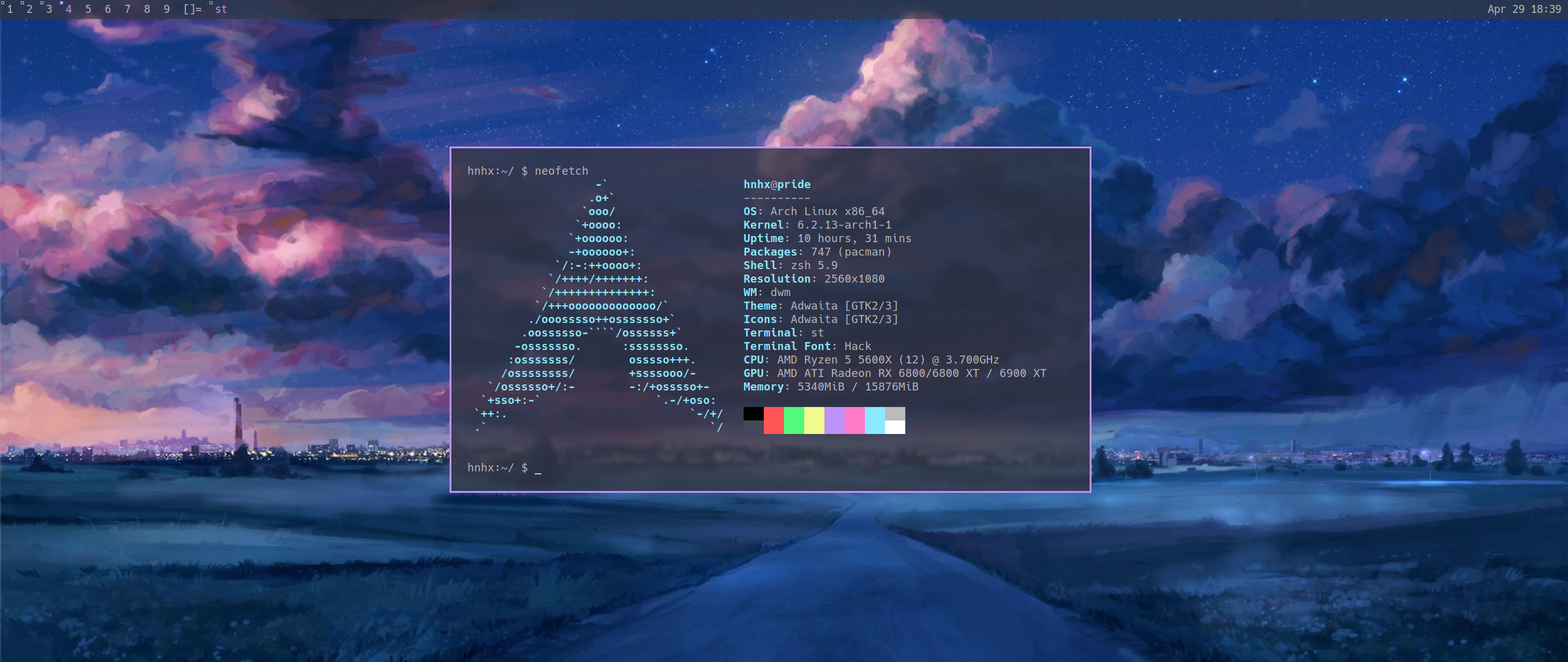The width and height of the screenshot is (1568, 662).
Task: Switch to dwm tag 1
Action: [10, 9]
